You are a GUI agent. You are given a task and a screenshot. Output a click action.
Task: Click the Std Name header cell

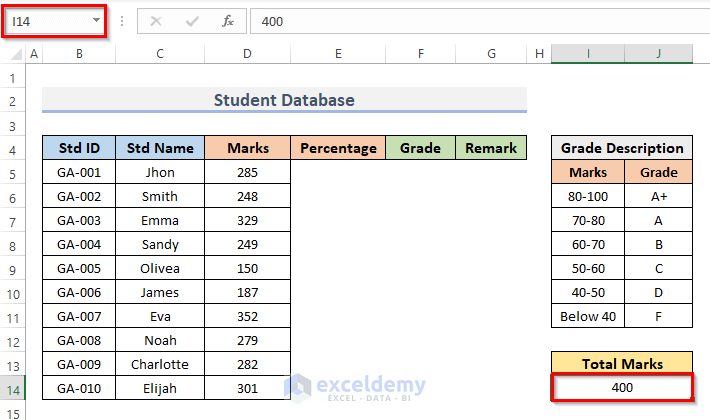(160, 148)
